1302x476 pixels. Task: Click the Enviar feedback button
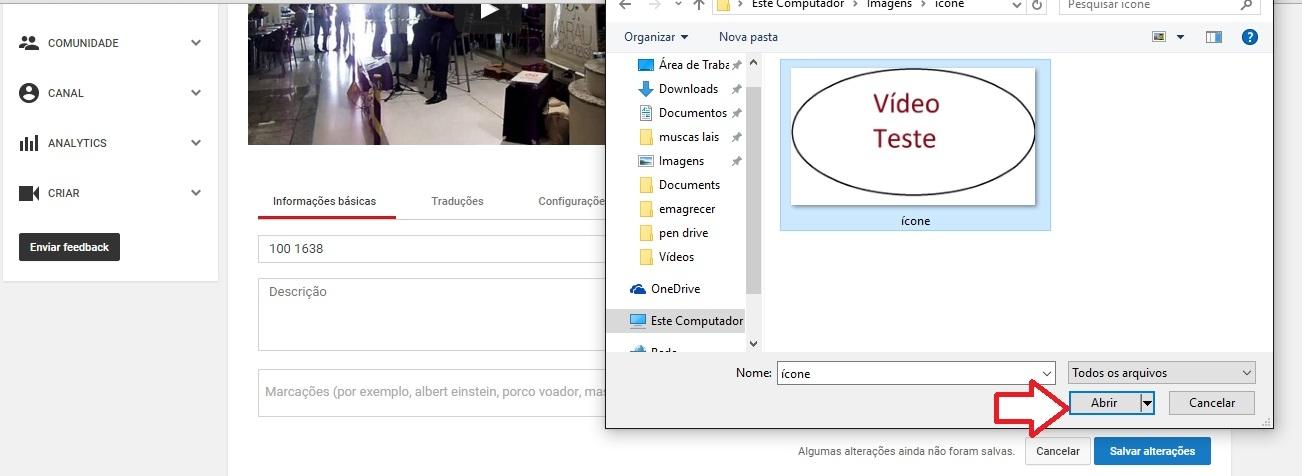coord(69,247)
